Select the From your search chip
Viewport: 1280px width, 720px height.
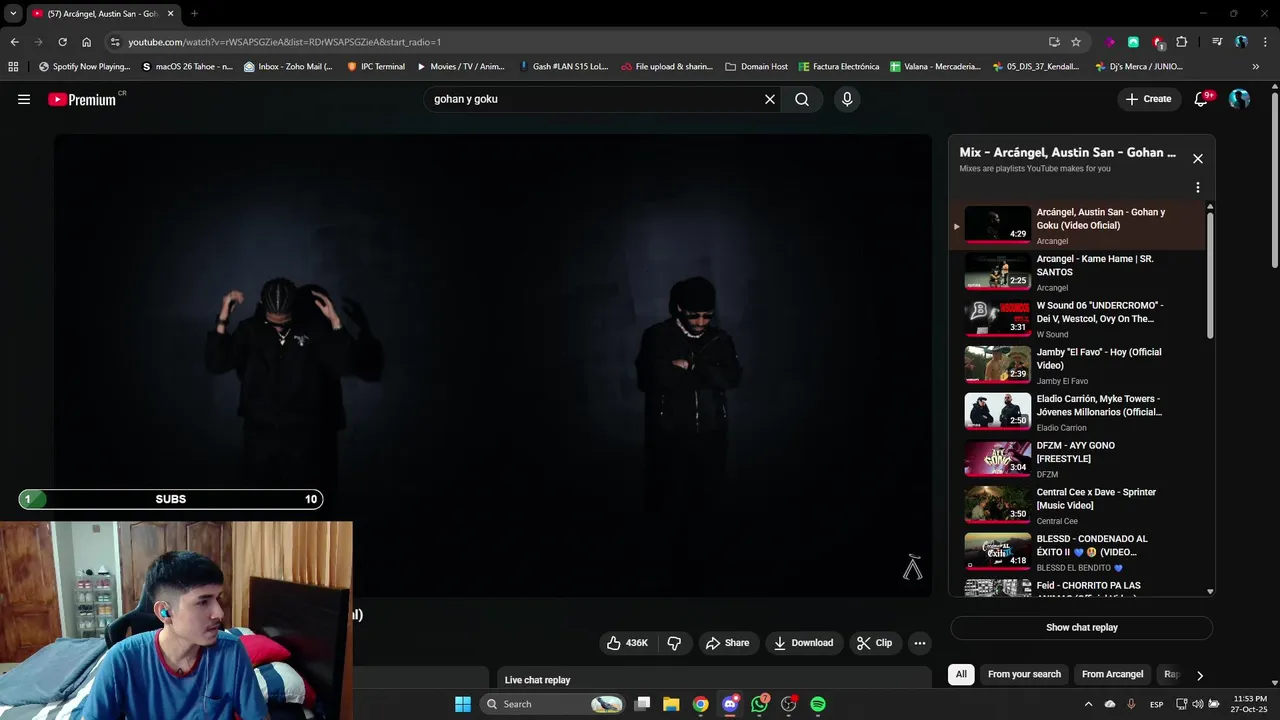(x=1024, y=674)
